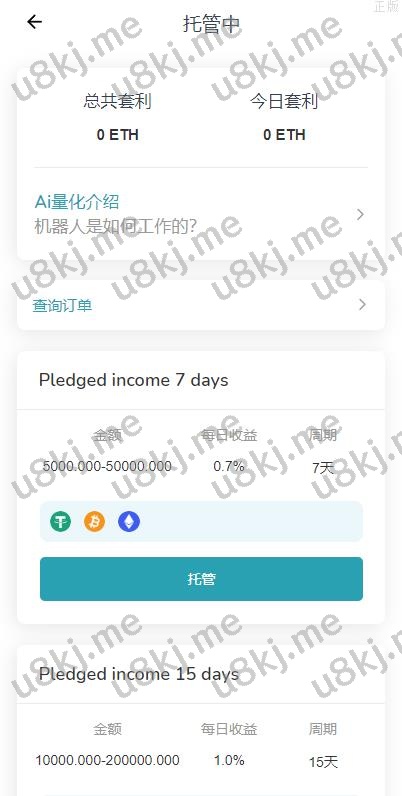Tap the 5000.000-50000.000 amount range

107,466
